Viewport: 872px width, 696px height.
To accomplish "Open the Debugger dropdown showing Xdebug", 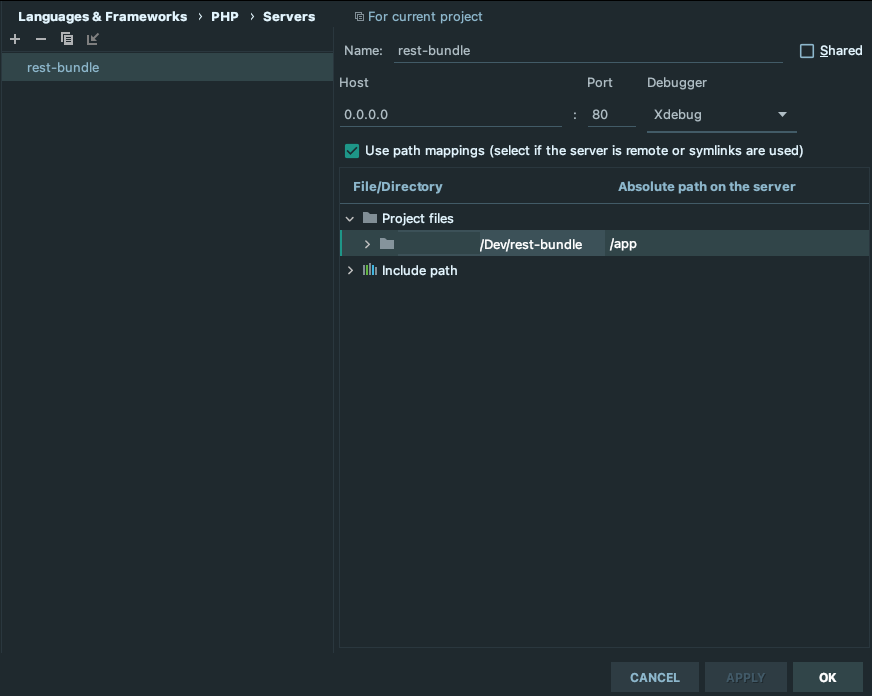I will click(721, 115).
